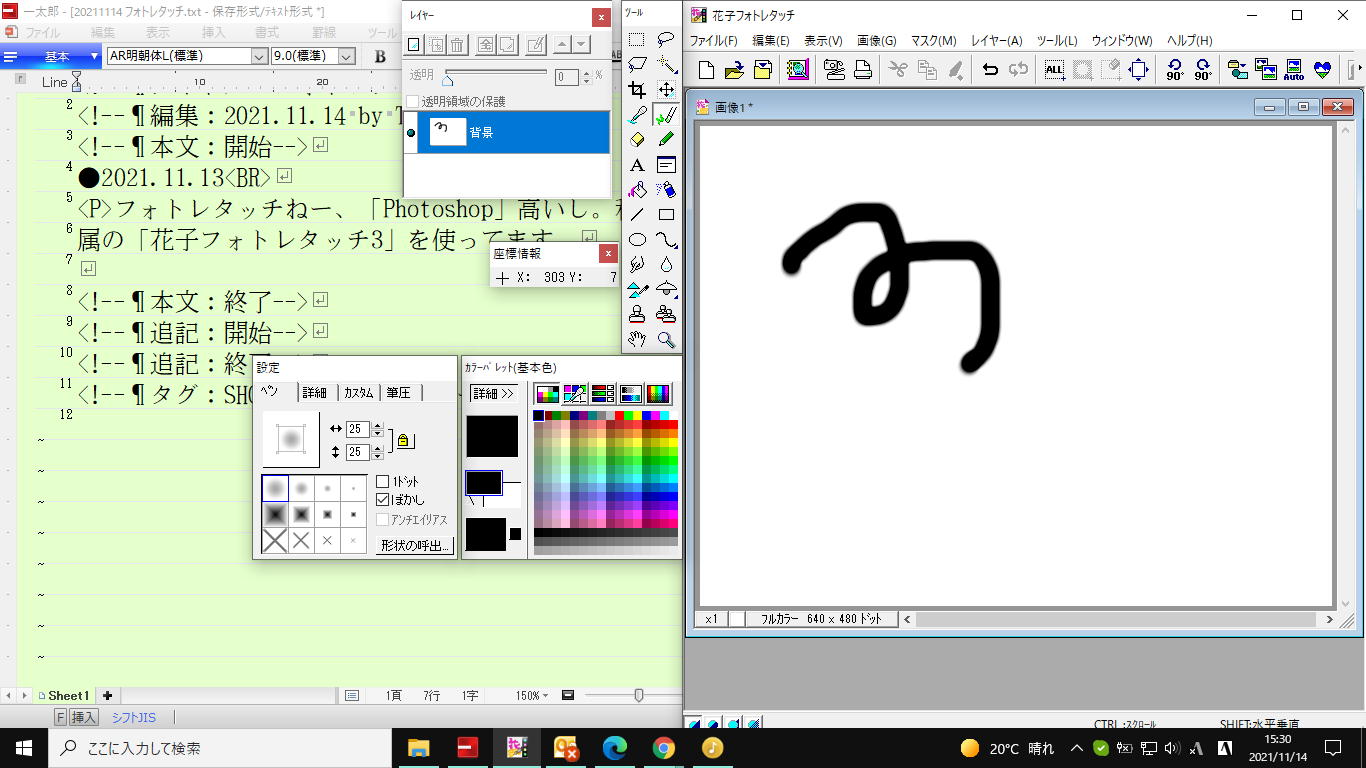Toggle visibility dot of 背景 layer
Image resolution: width=1366 pixels, height=768 pixels.
412,132
